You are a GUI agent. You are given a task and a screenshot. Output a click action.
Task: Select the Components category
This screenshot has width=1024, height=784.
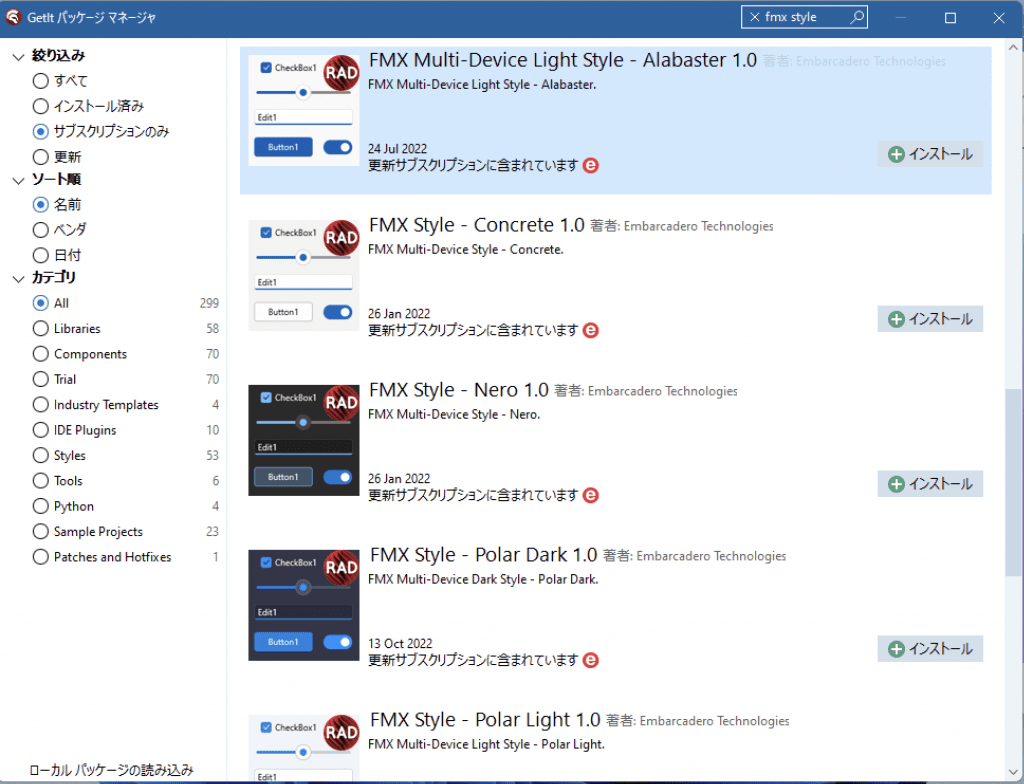coord(80,354)
